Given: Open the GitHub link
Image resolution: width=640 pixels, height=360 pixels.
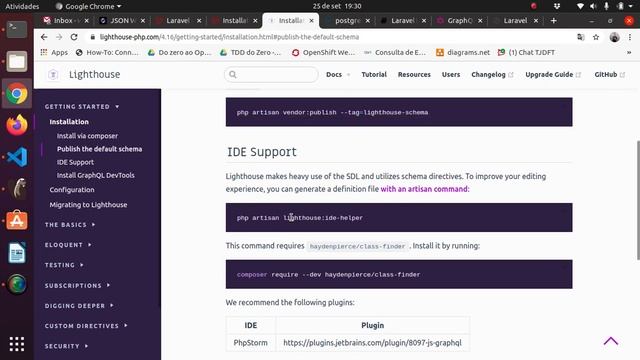Looking at the screenshot, I should click(610, 74).
